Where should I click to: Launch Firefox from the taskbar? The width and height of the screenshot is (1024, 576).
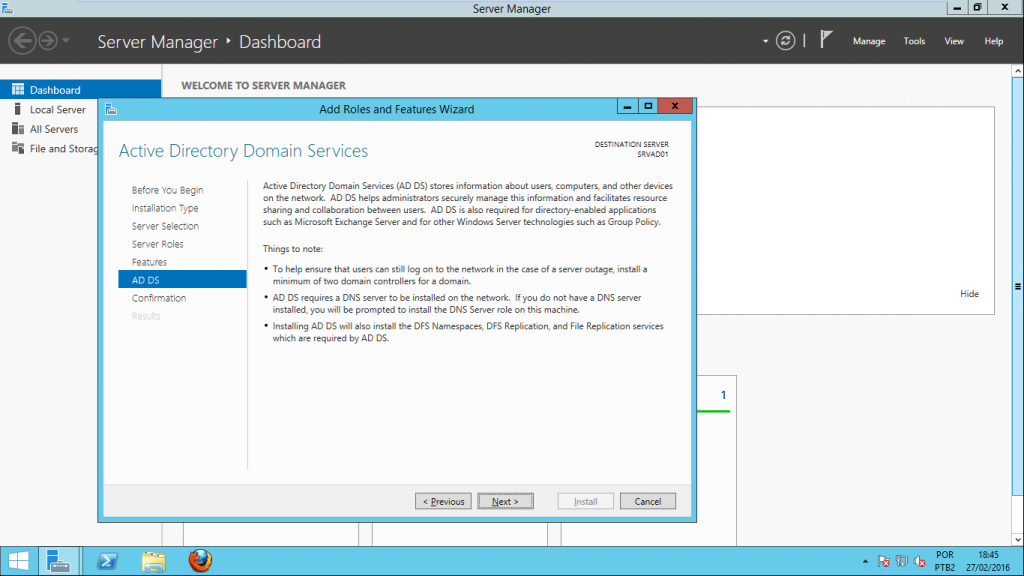(200, 561)
